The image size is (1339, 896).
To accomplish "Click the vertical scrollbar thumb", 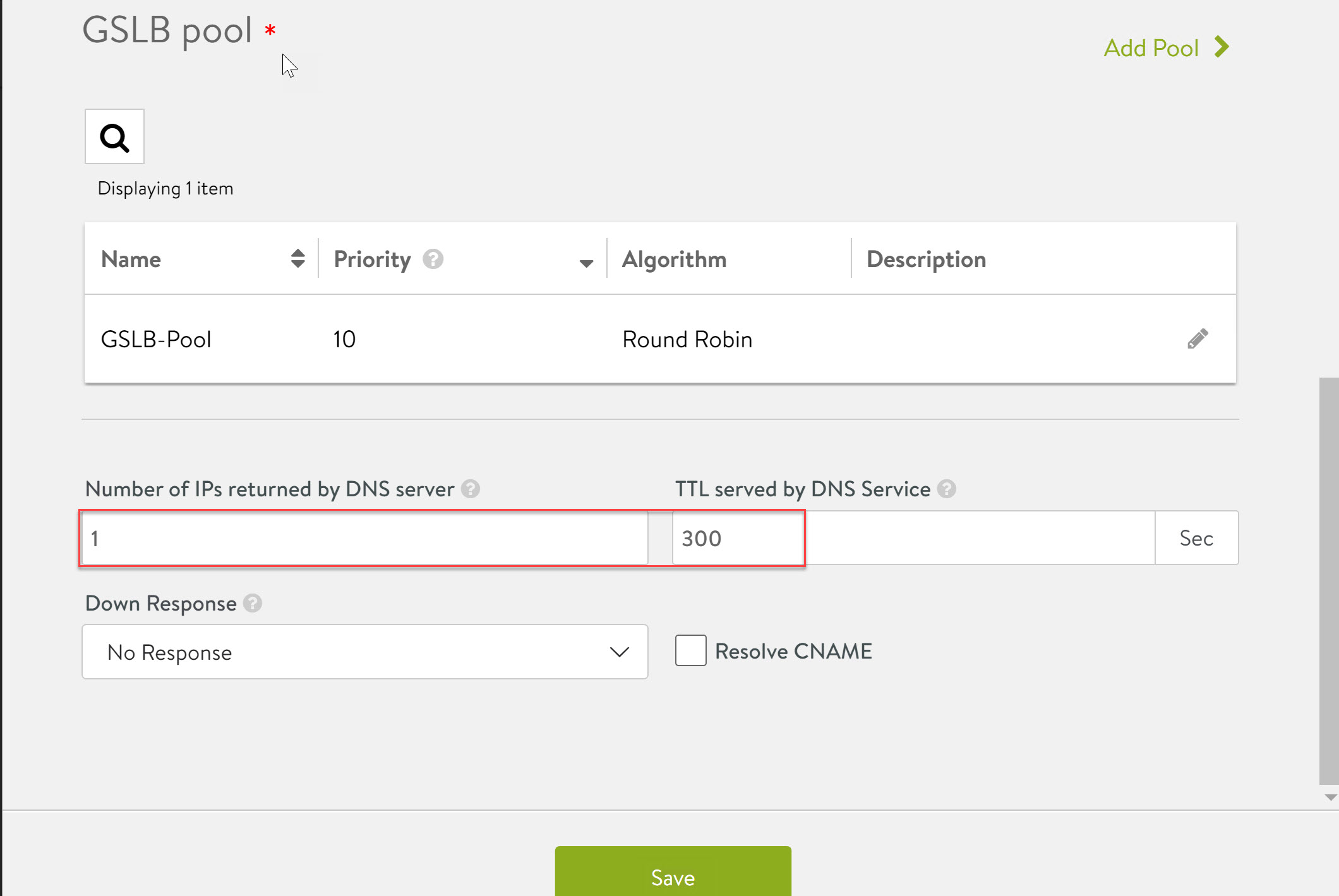I will pos(1328,581).
